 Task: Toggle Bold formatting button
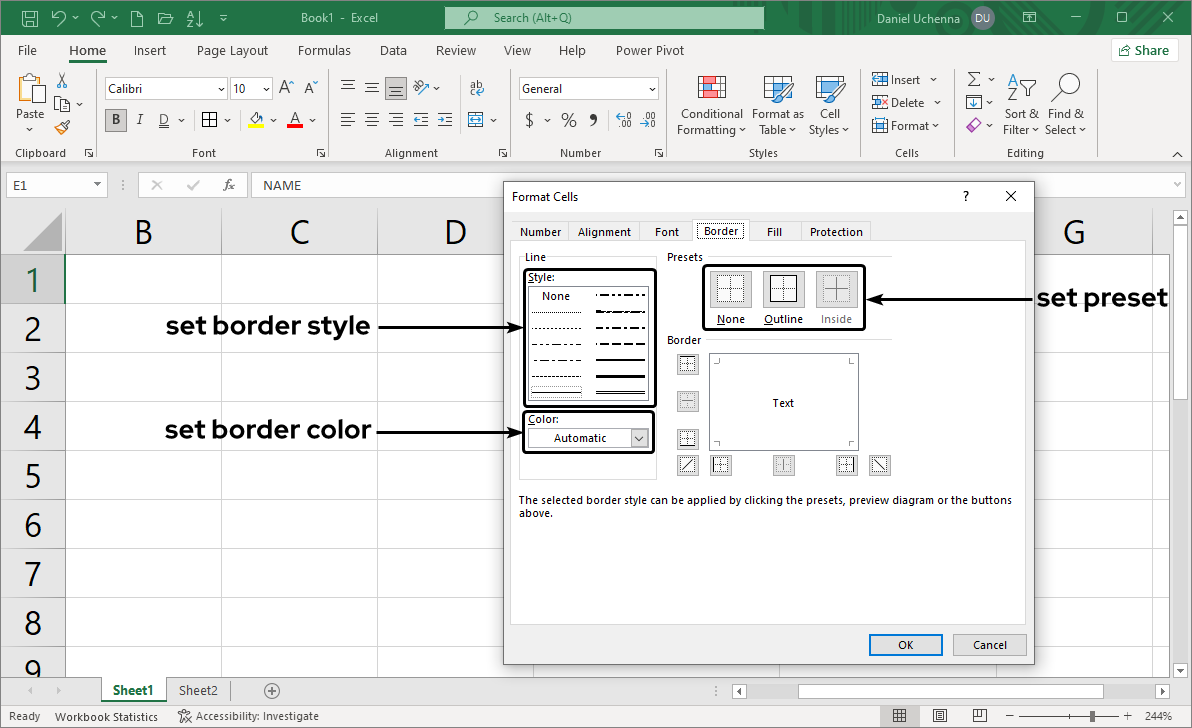pyautogui.click(x=116, y=120)
